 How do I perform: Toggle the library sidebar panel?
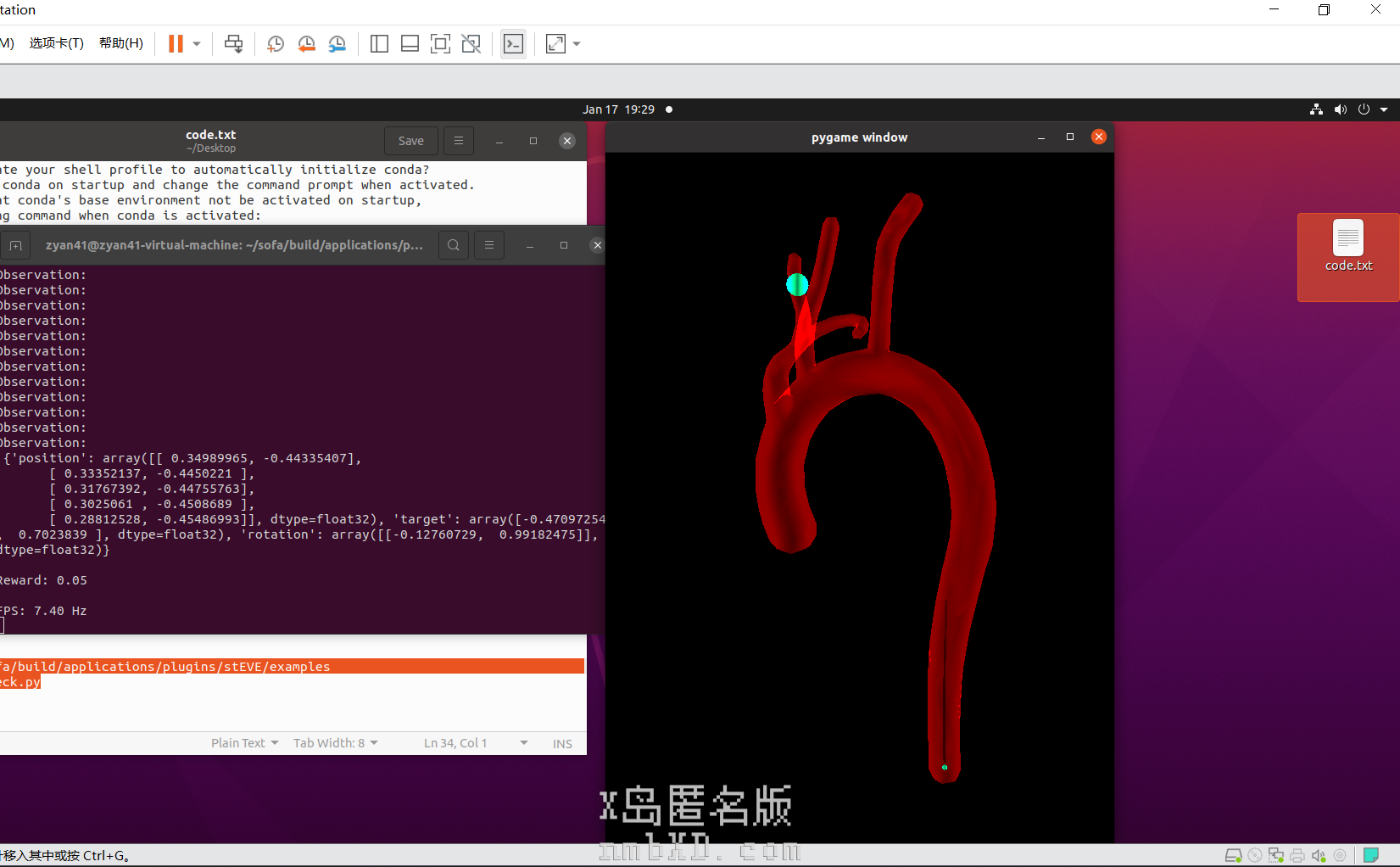[379, 44]
